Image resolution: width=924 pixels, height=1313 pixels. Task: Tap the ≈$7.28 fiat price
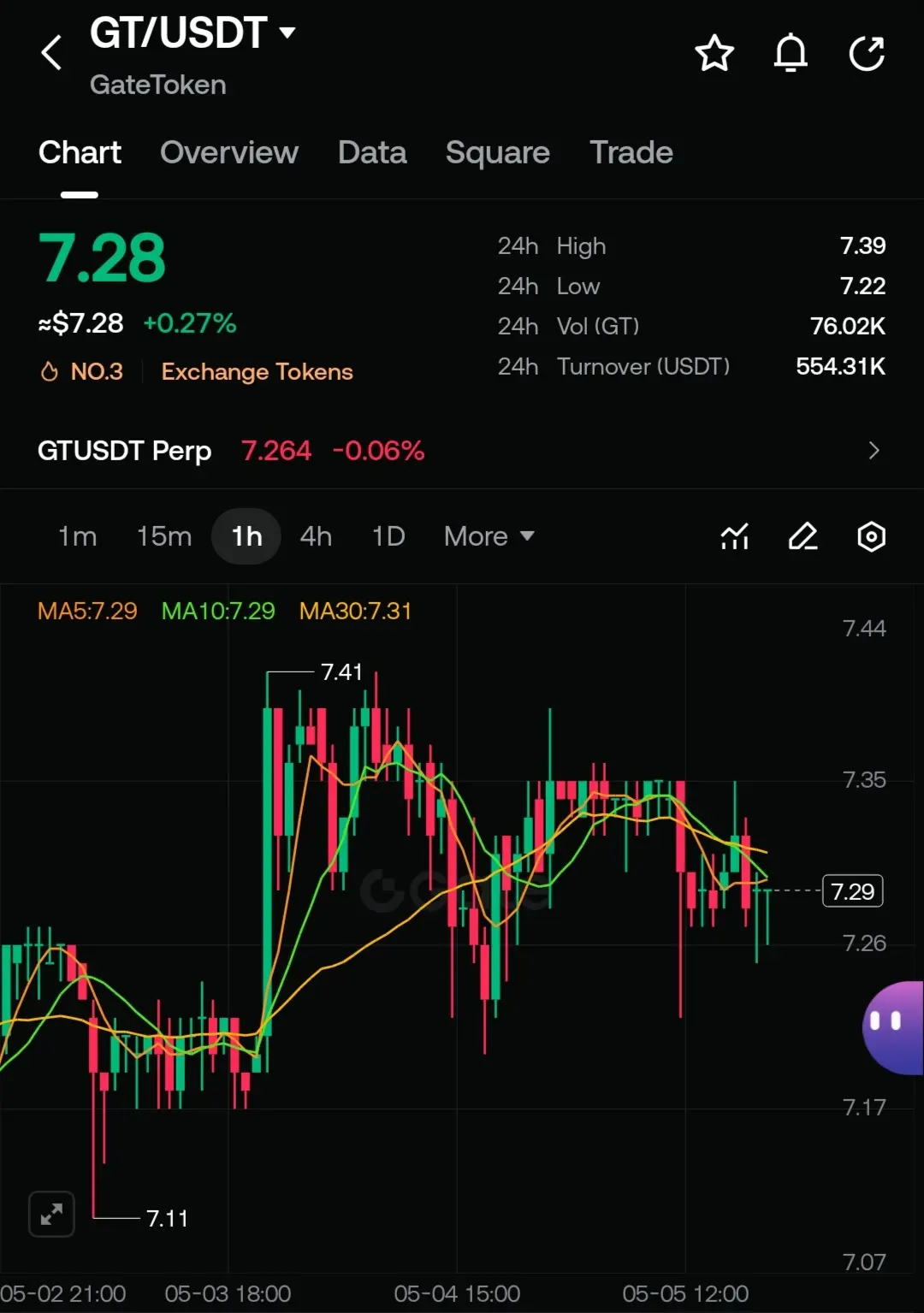(x=81, y=323)
